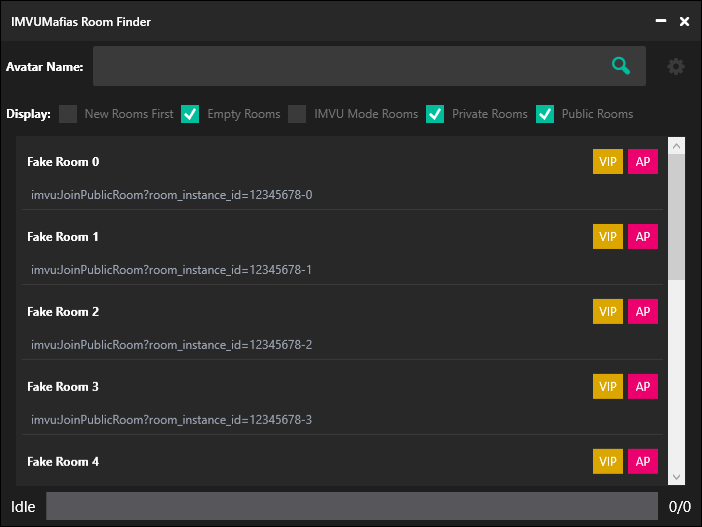Uncheck the Private Rooms checkbox
The width and height of the screenshot is (702, 527).
click(x=435, y=114)
